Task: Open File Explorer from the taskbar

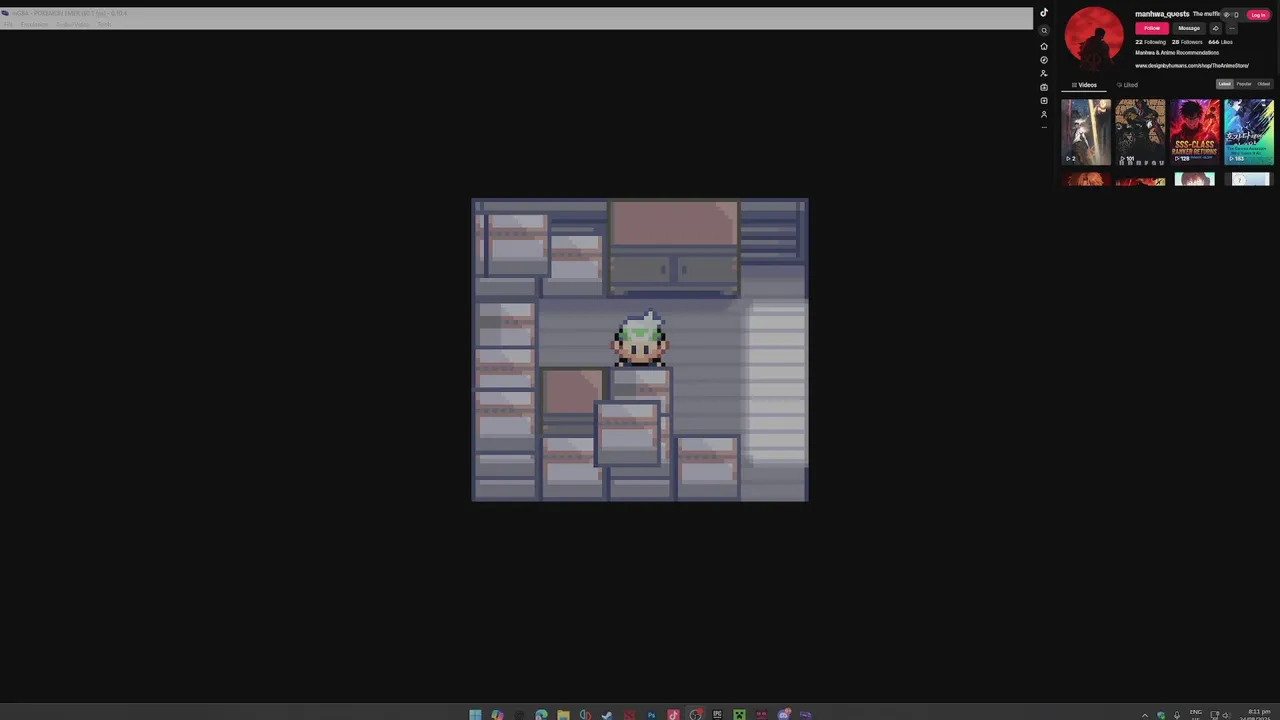Action: 563,715
